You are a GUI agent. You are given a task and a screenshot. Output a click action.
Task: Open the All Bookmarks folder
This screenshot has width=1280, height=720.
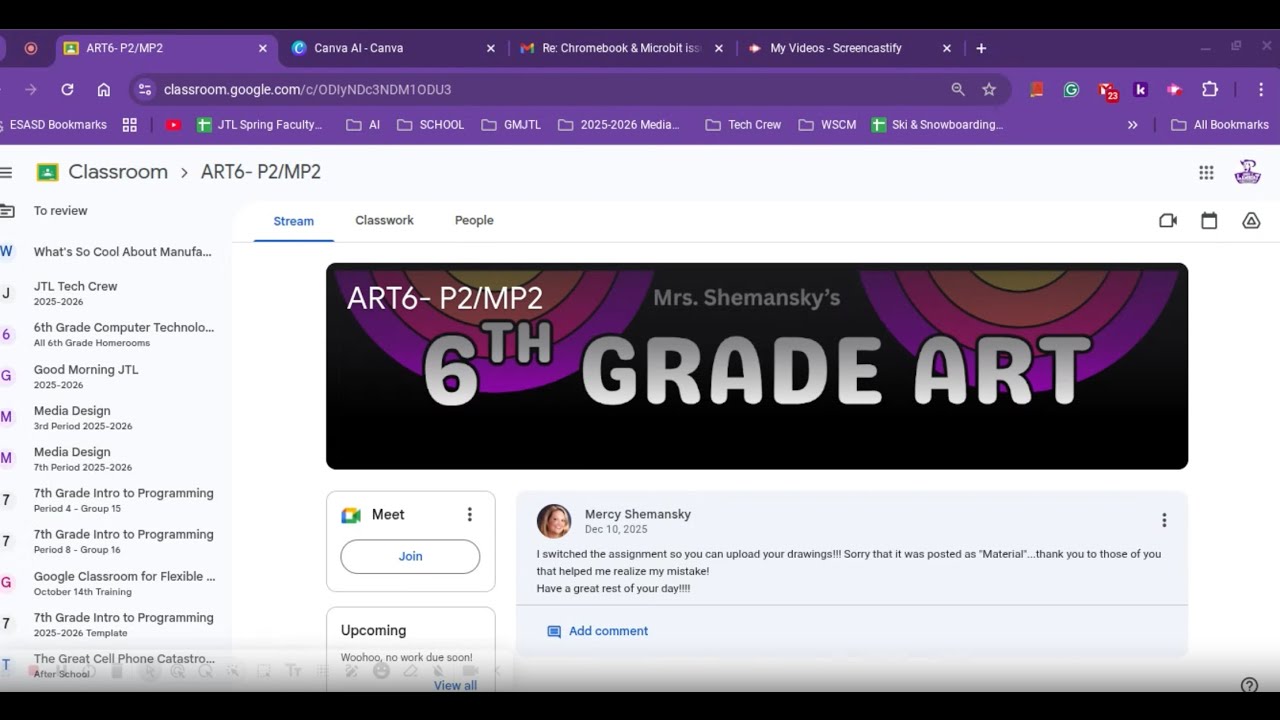pos(1219,125)
